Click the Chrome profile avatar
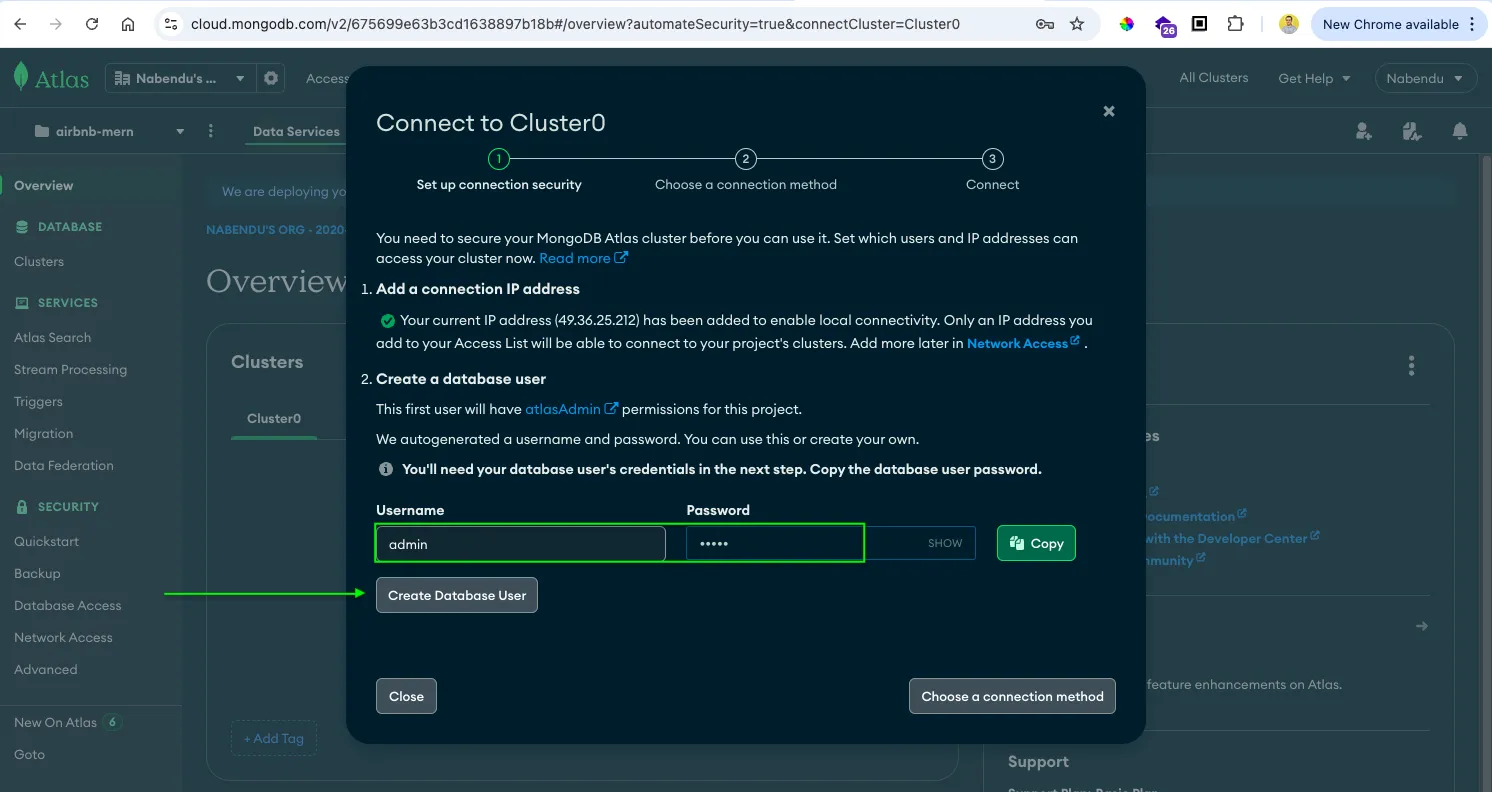Viewport: 1492px width, 792px height. point(1289,24)
